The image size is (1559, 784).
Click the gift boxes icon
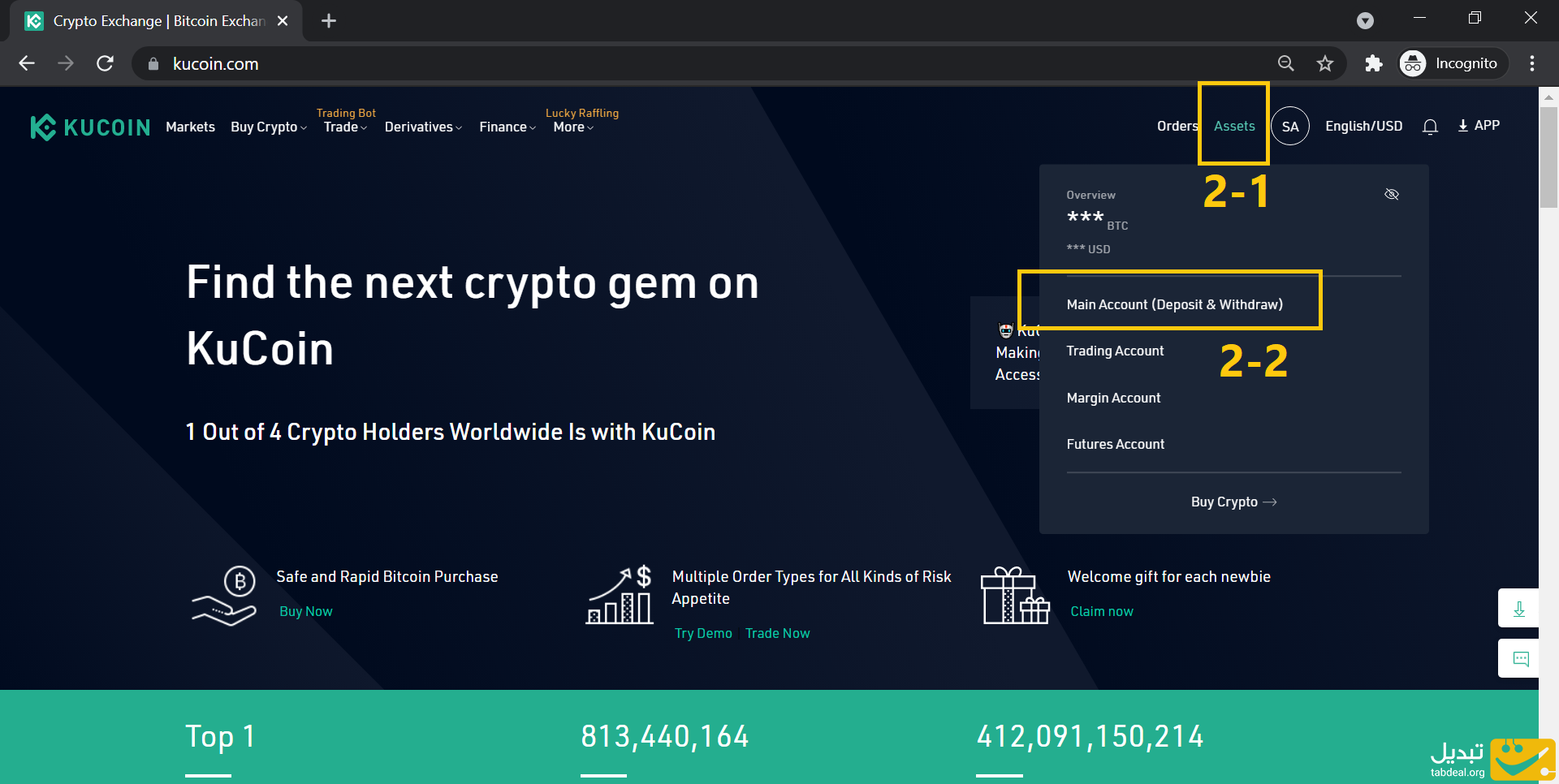1015,596
